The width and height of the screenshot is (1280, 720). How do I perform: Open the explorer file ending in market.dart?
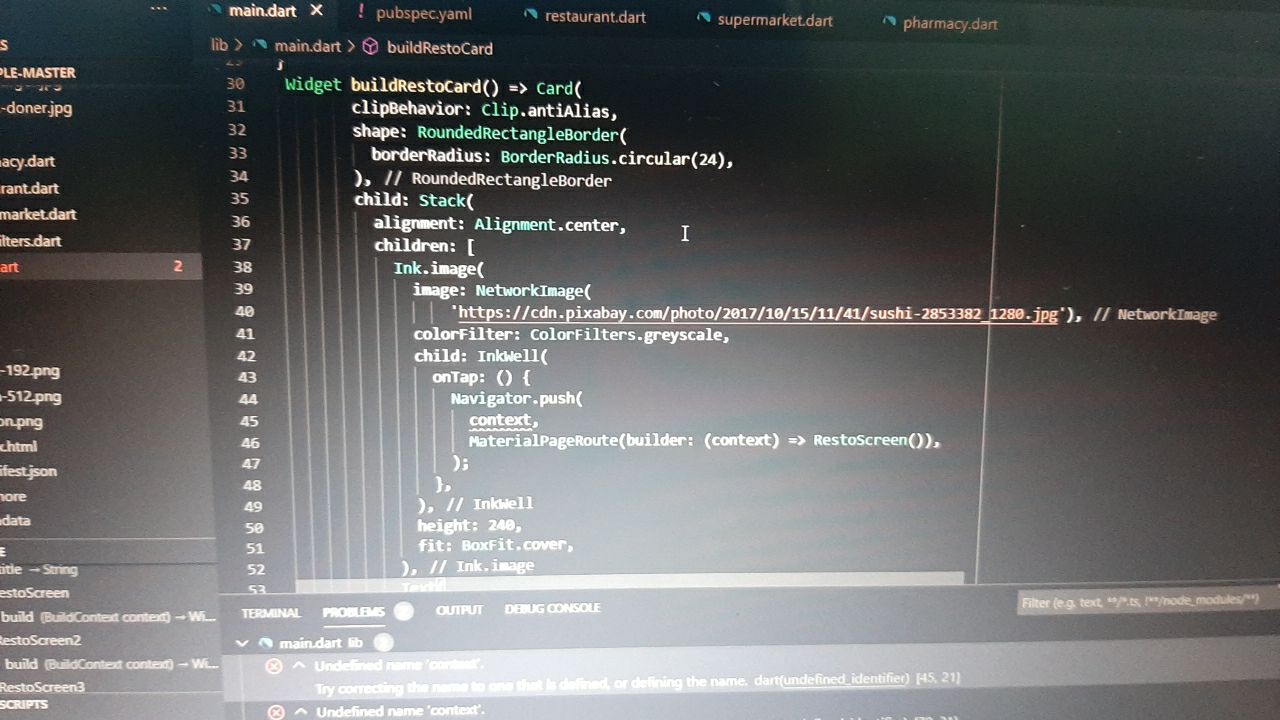point(38,214)
